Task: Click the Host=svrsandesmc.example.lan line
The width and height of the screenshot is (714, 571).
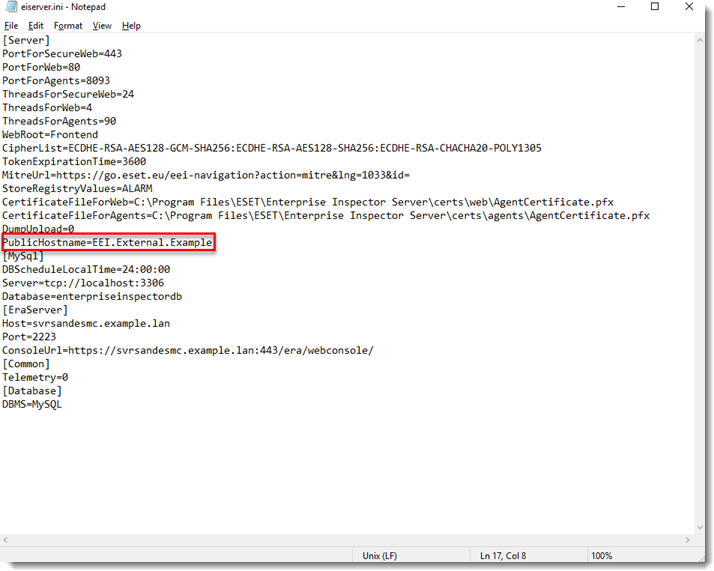Action: tap(86, 324)
